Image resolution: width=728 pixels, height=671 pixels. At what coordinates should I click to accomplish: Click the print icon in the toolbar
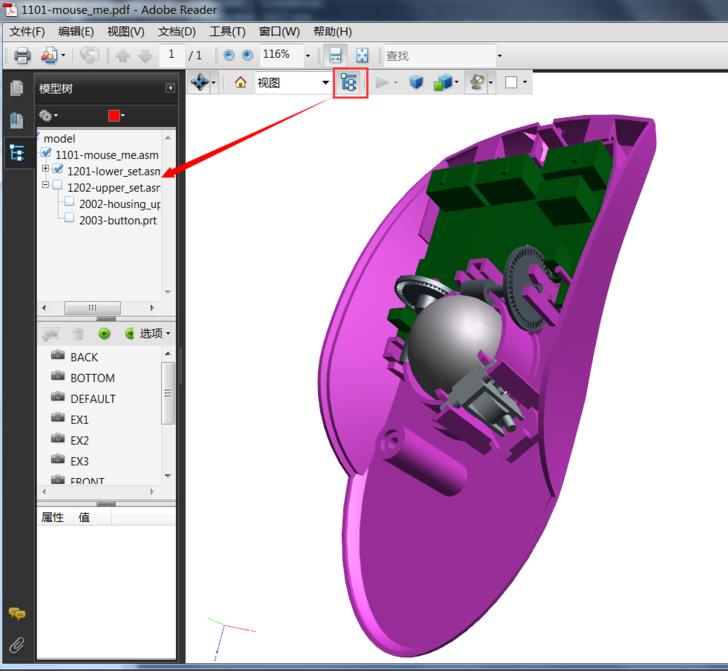[21, 56]
